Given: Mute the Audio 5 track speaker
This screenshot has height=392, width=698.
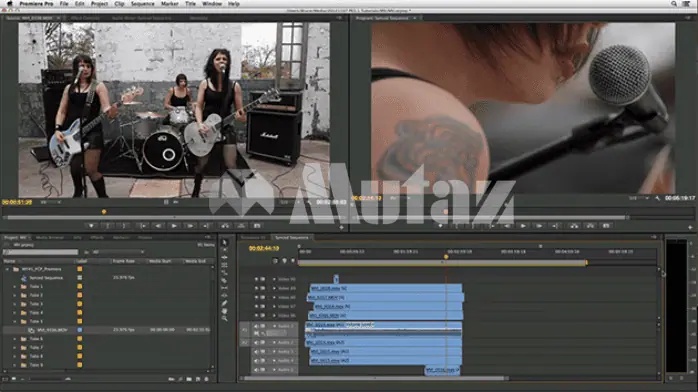Looking at the screenshot, I should [x=256, y=370].
